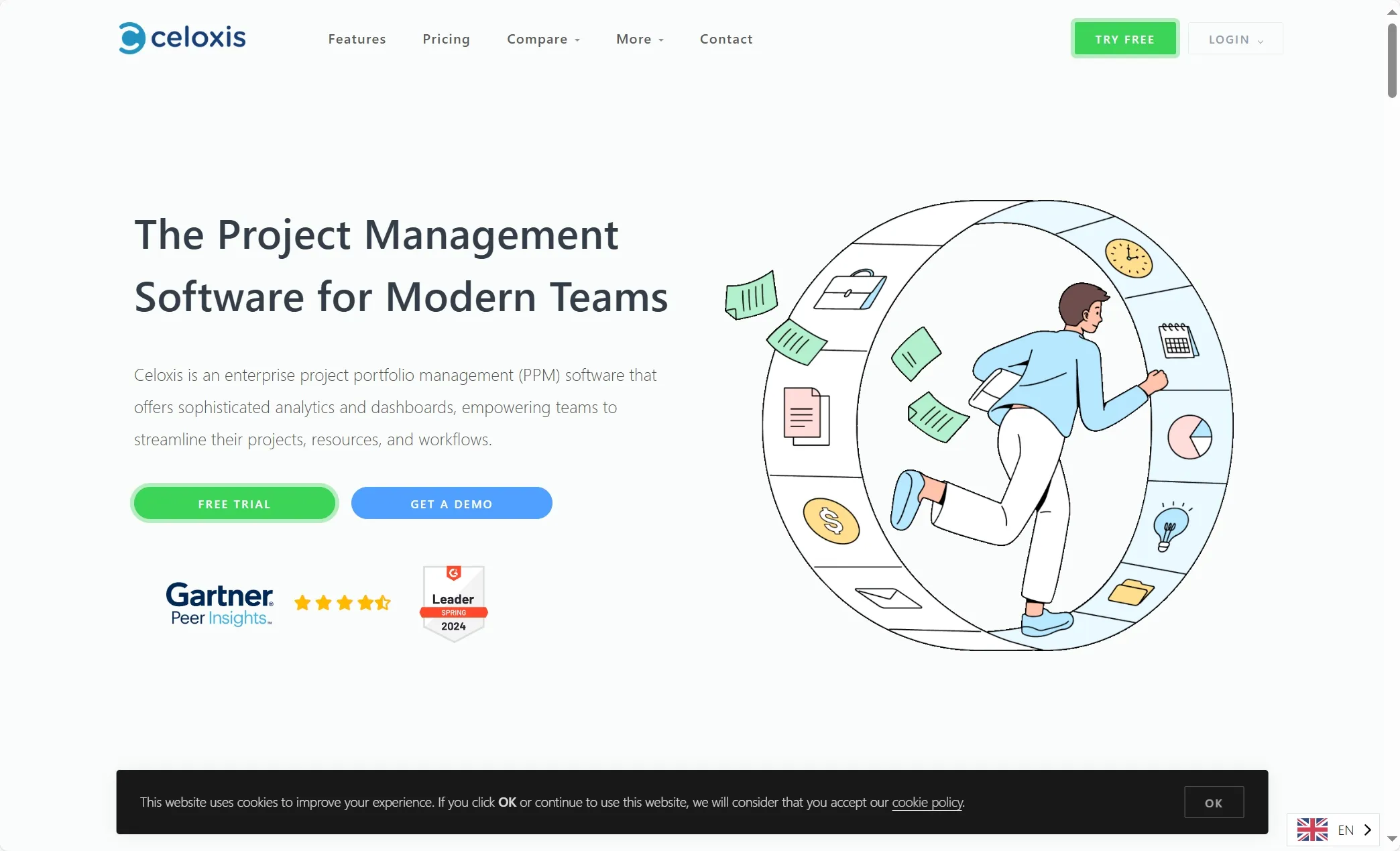Expand the More navigation dropdown
Viewport: 1400px width, 851px height.
pyautogui.click(x=639, y=38)
